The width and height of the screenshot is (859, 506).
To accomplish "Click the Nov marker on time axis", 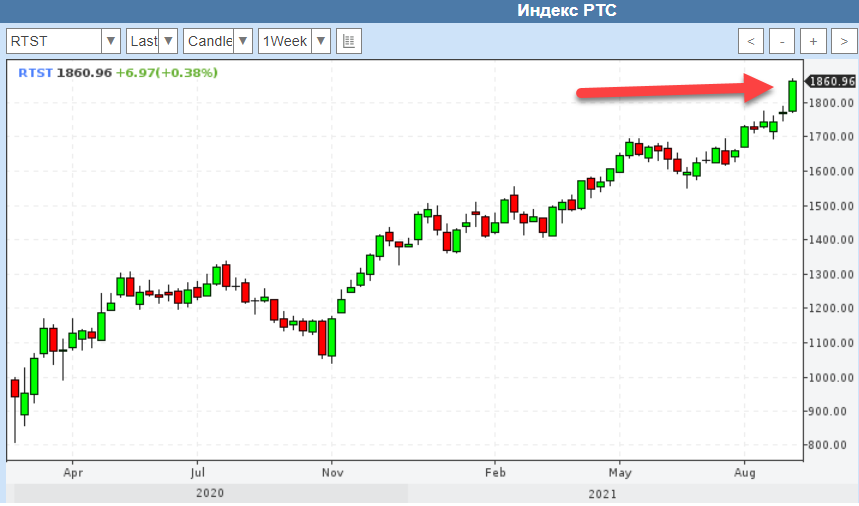I will tap(331, 470).
